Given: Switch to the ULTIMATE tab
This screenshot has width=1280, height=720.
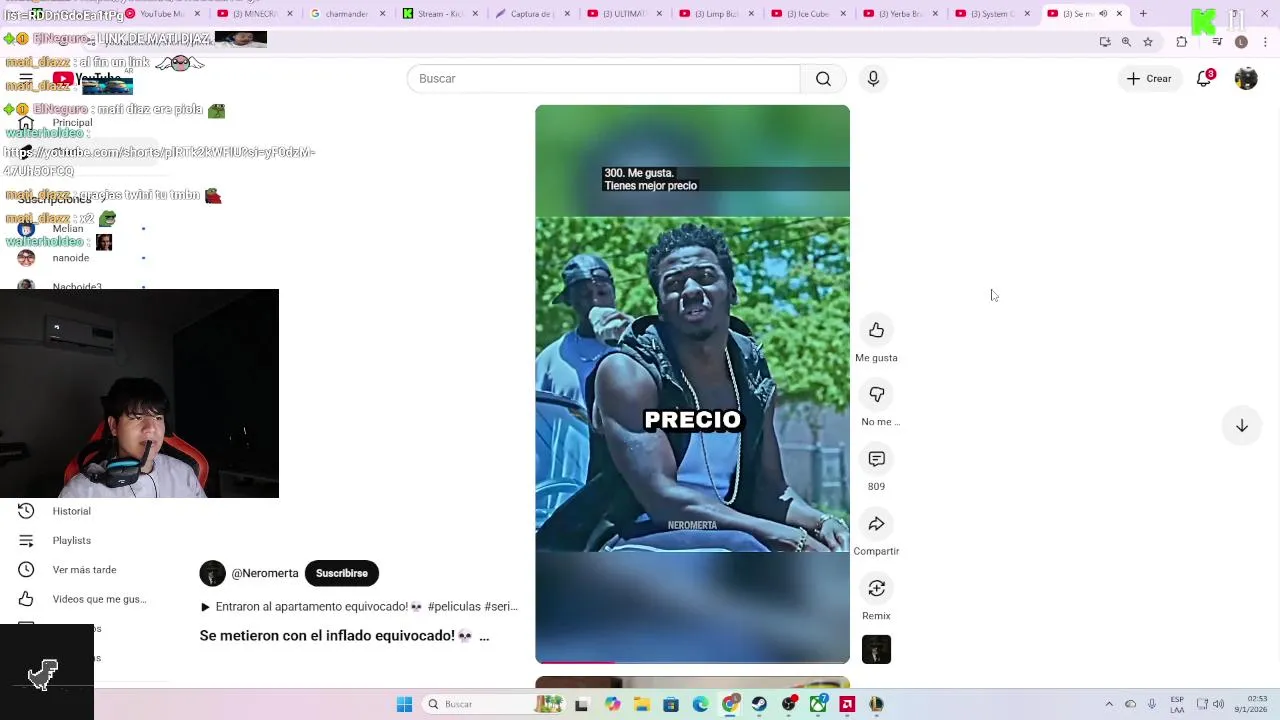Looking at the screenshot, I should [624, 14].
